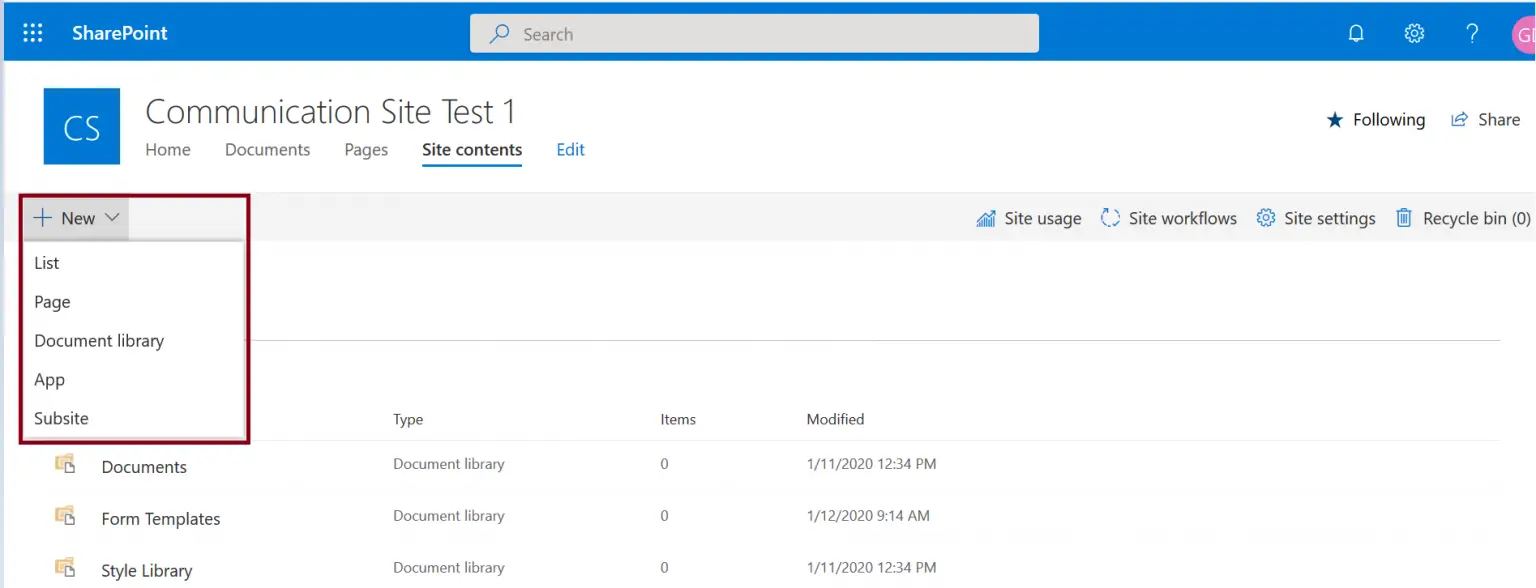The height and width of the screenshot is (588, 1536).
Task: Click the Edit navigation link
Action: pos(570,149)
